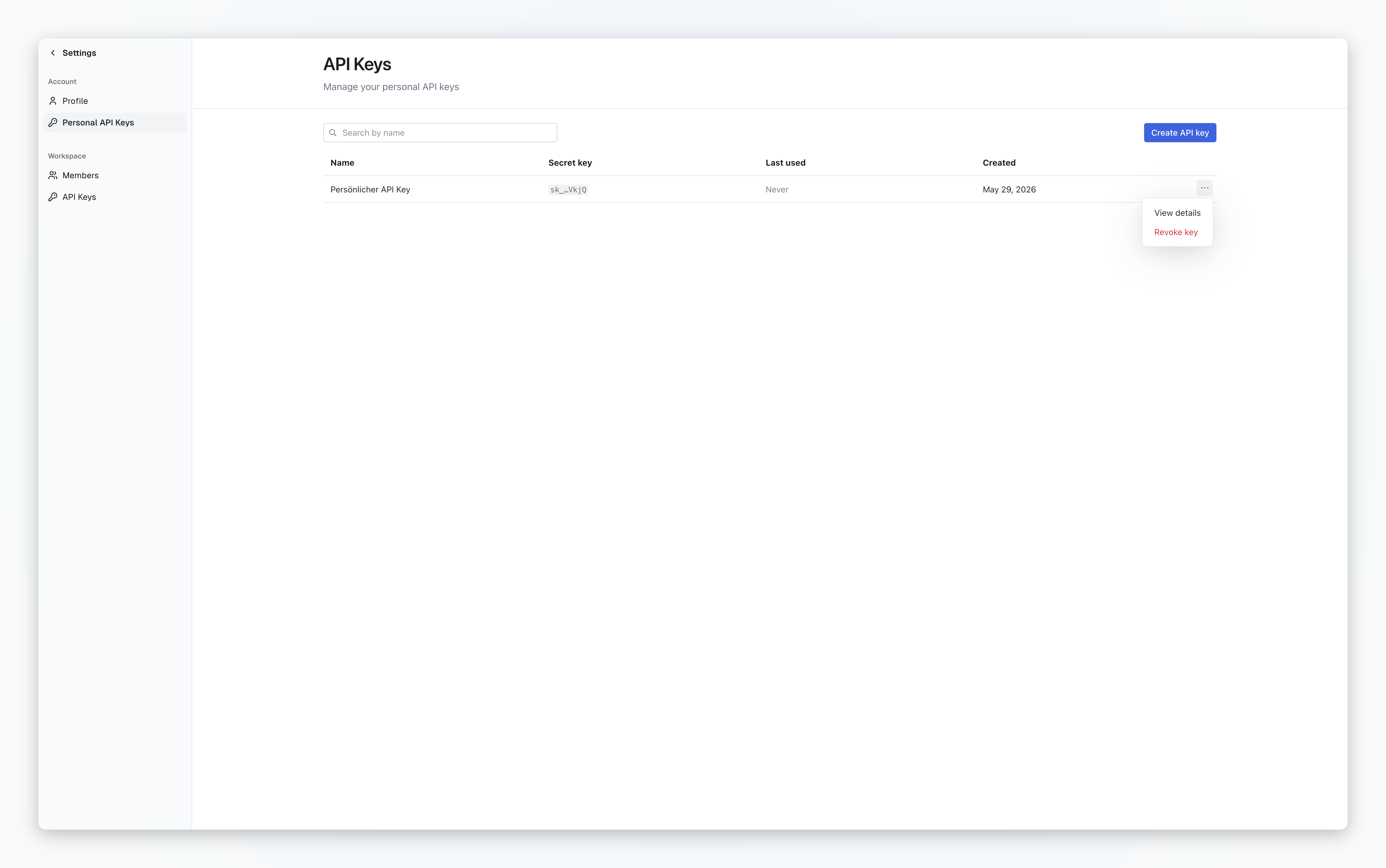Click the May 29, 2026 created date

[x=1009, y=189]
